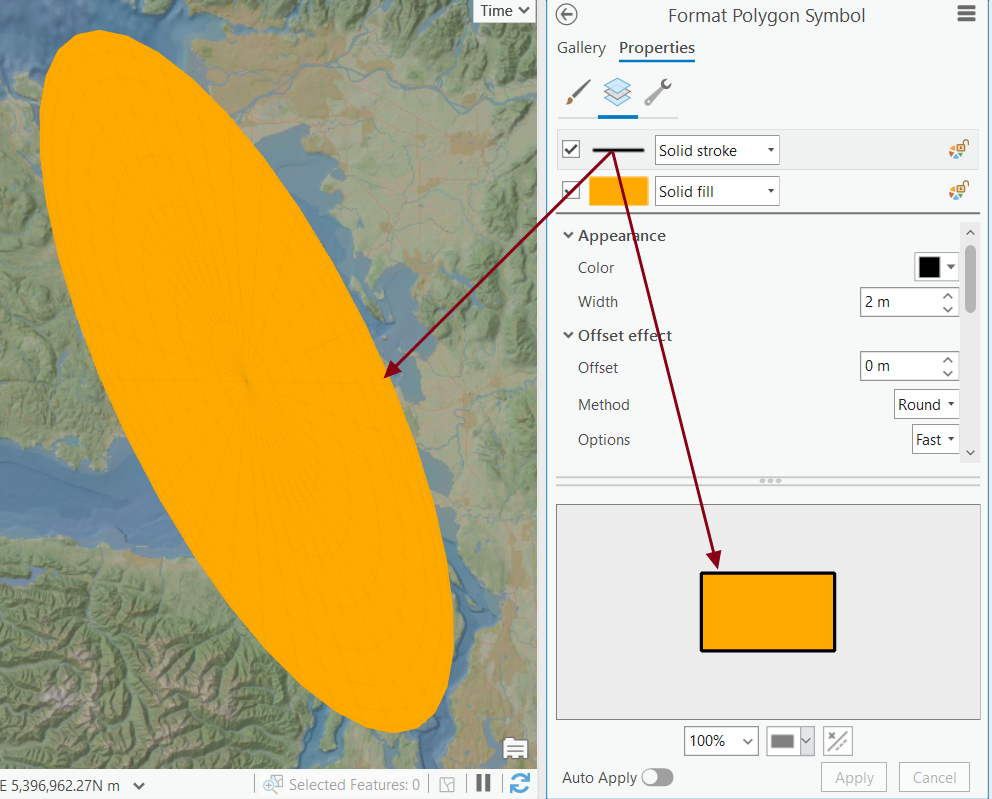Uncheck the Solid stroke layer checkbox
Viewport: 992px width, 799px height.
571,149
